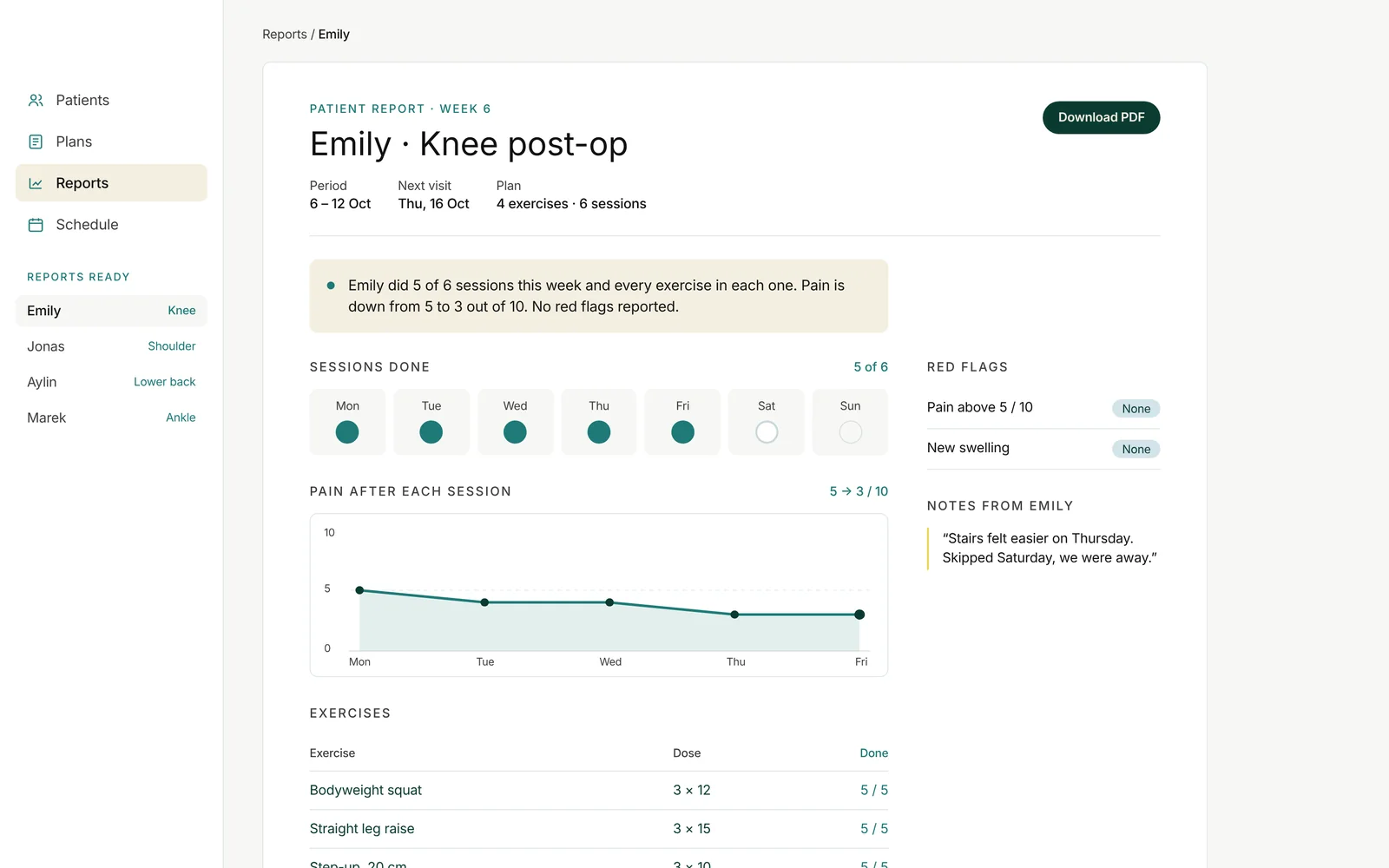Open the Patients section
1389x868 pixels.
[111, 100]
